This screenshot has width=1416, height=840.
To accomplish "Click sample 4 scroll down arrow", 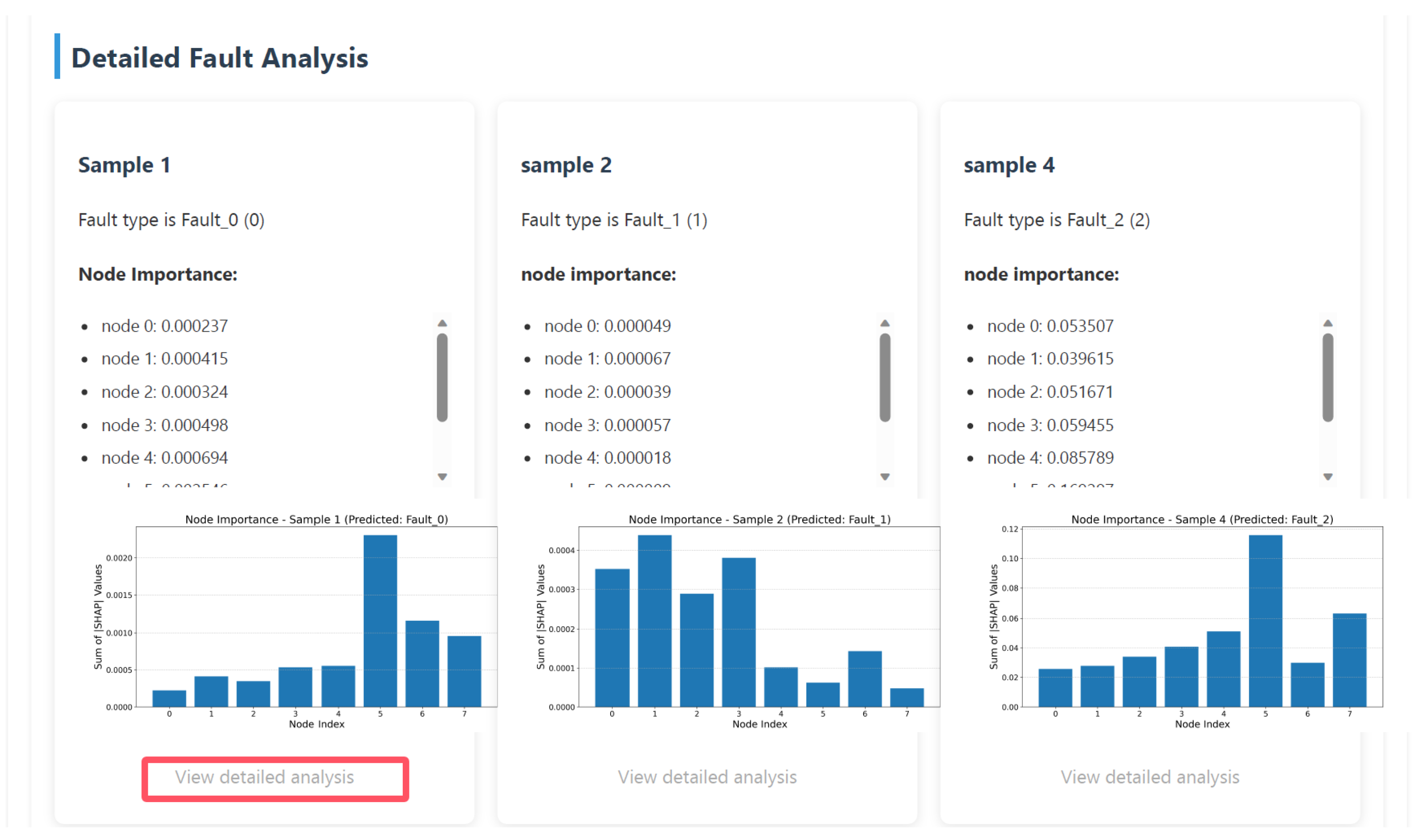I will tap(1328, 477).
